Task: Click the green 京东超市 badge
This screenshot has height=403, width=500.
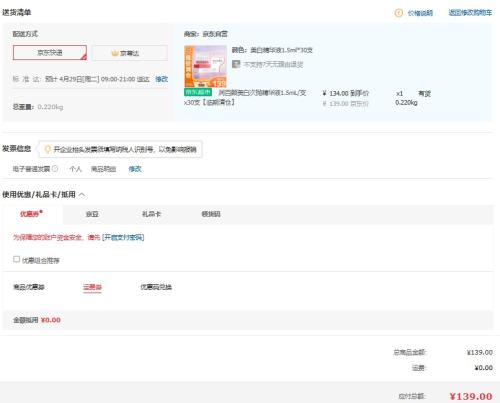Action: click(x=198, y=92)
